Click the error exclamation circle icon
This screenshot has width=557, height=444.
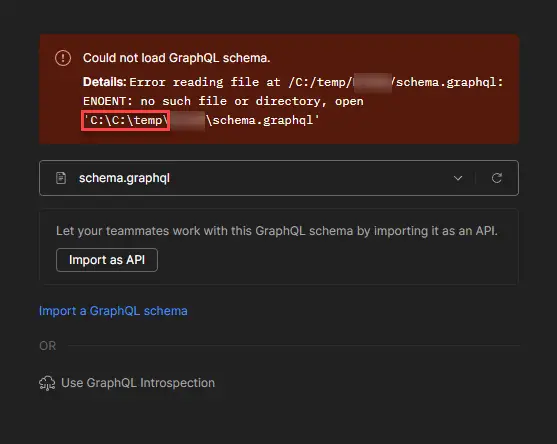point(63,58)
